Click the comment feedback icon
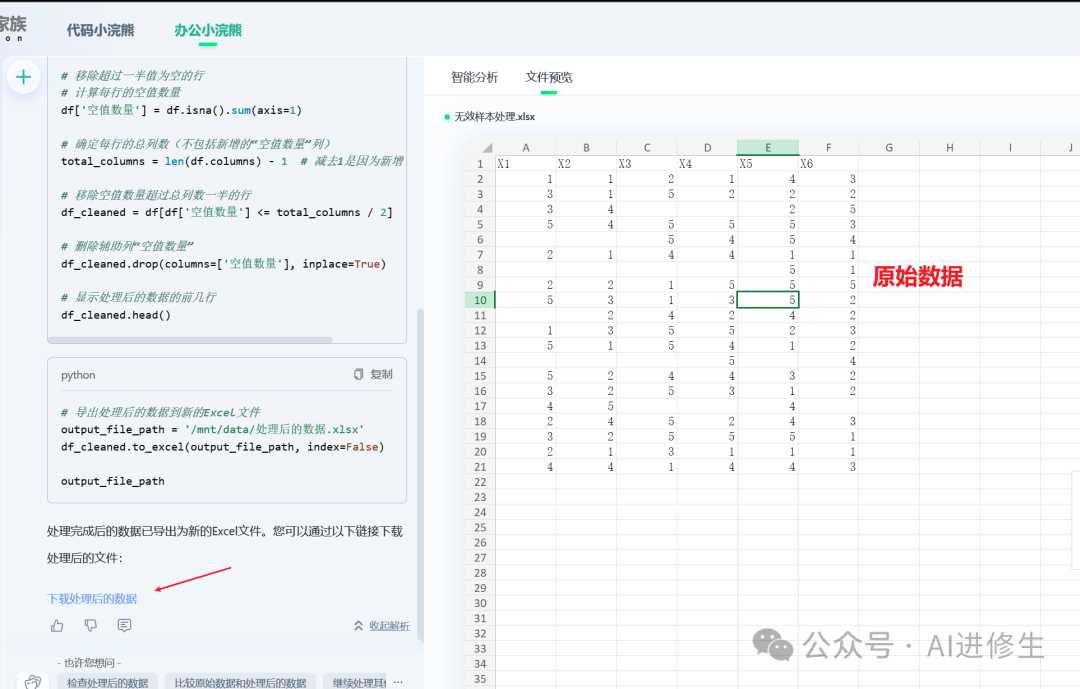 point(124,625)
